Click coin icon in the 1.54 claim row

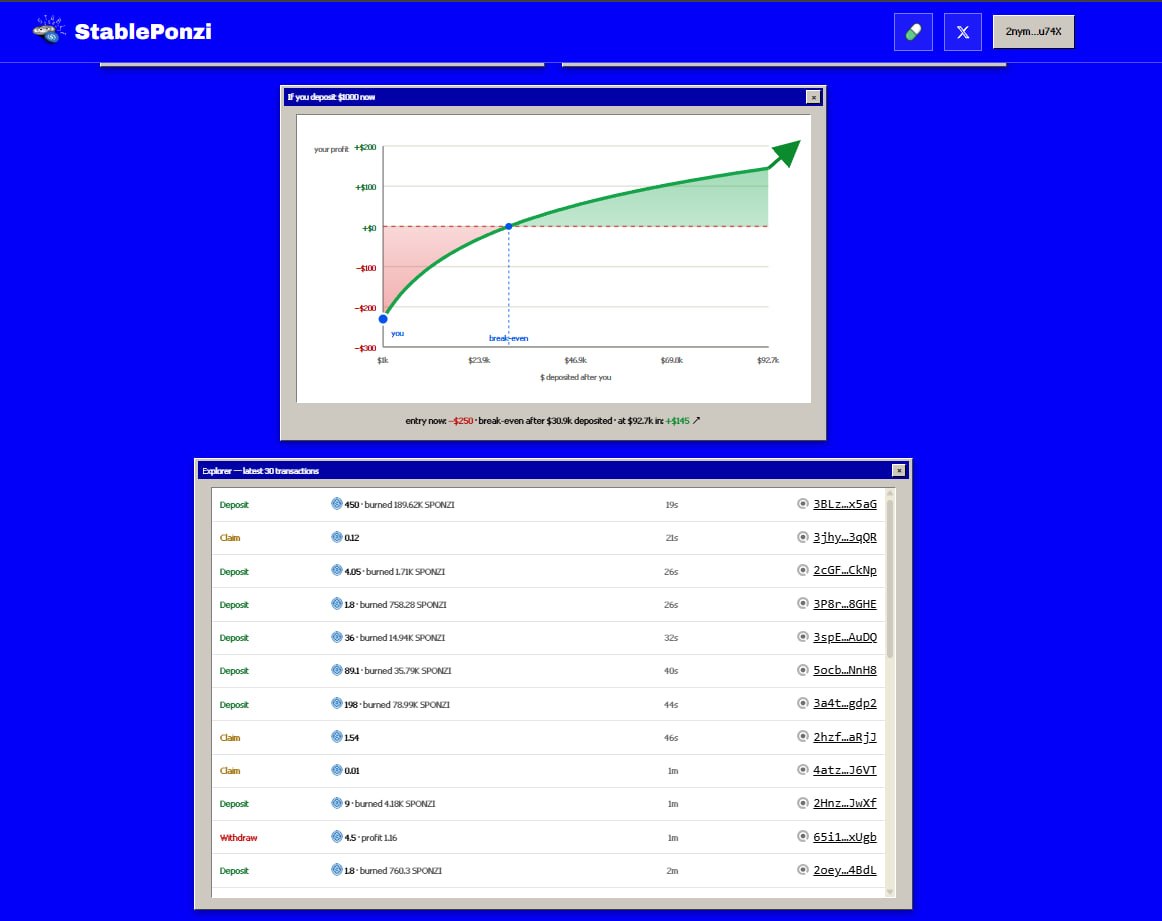[336, 737]
